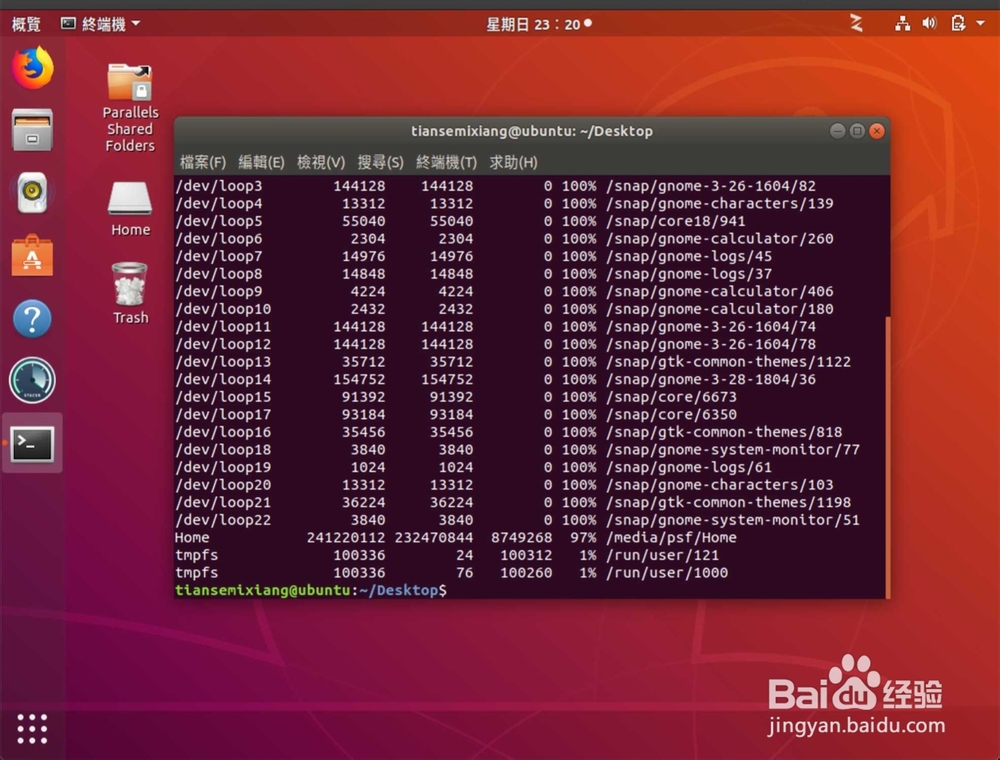Click /snap/gtk-common-themes/1122 path
1000x760 pixels.
(728, 362)
